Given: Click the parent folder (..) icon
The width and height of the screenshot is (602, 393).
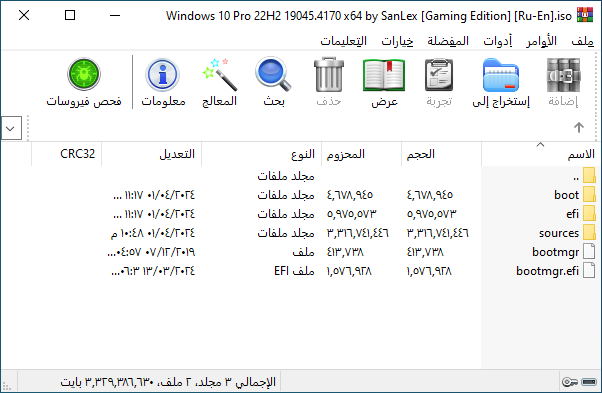Looking at the screenshot, I should 589,175.
